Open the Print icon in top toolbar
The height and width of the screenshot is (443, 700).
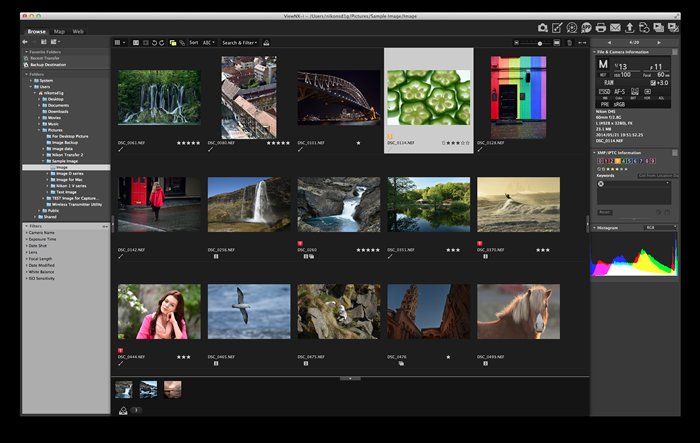(600, 28)
